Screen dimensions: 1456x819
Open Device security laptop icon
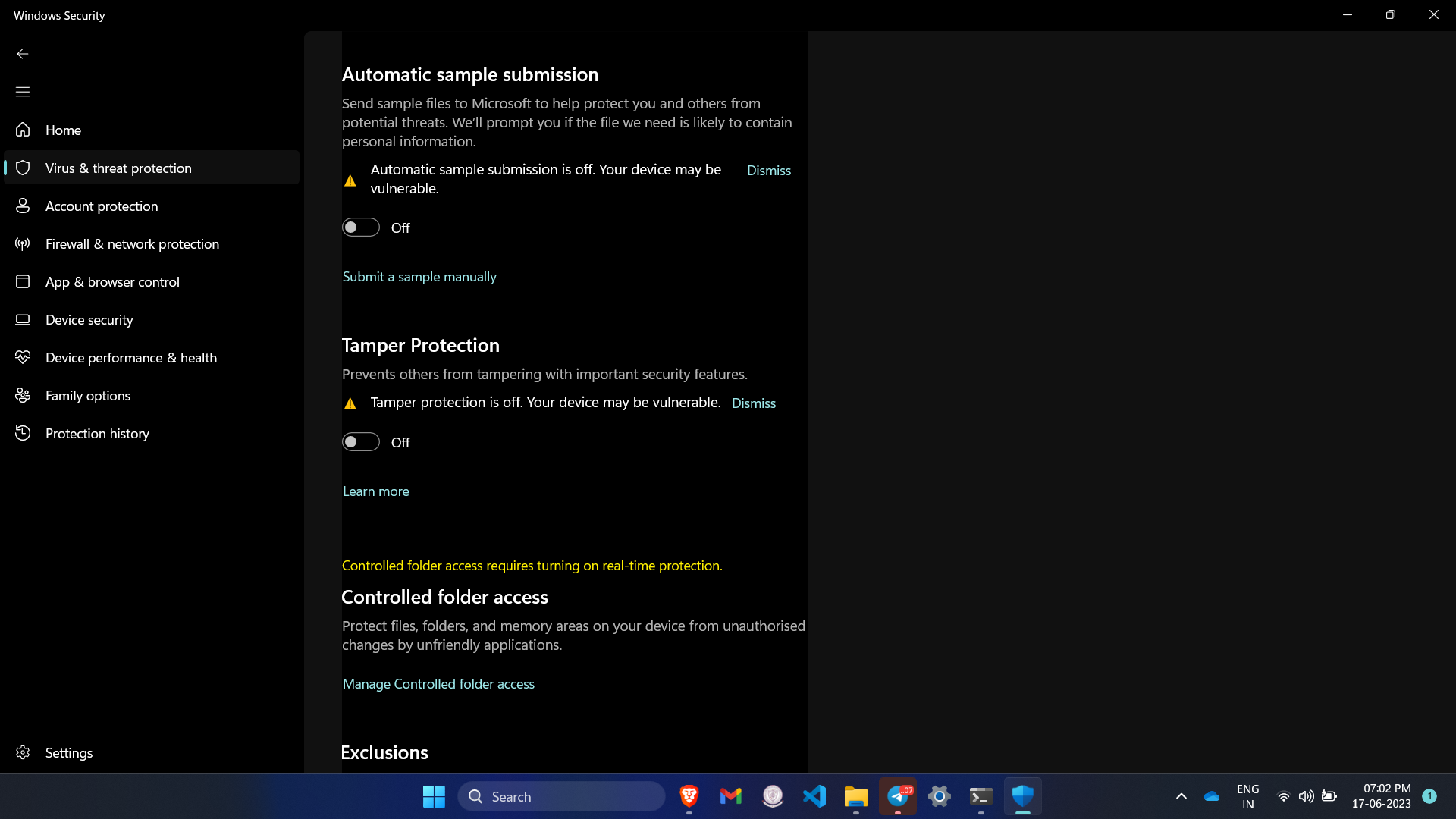point(23,319)
